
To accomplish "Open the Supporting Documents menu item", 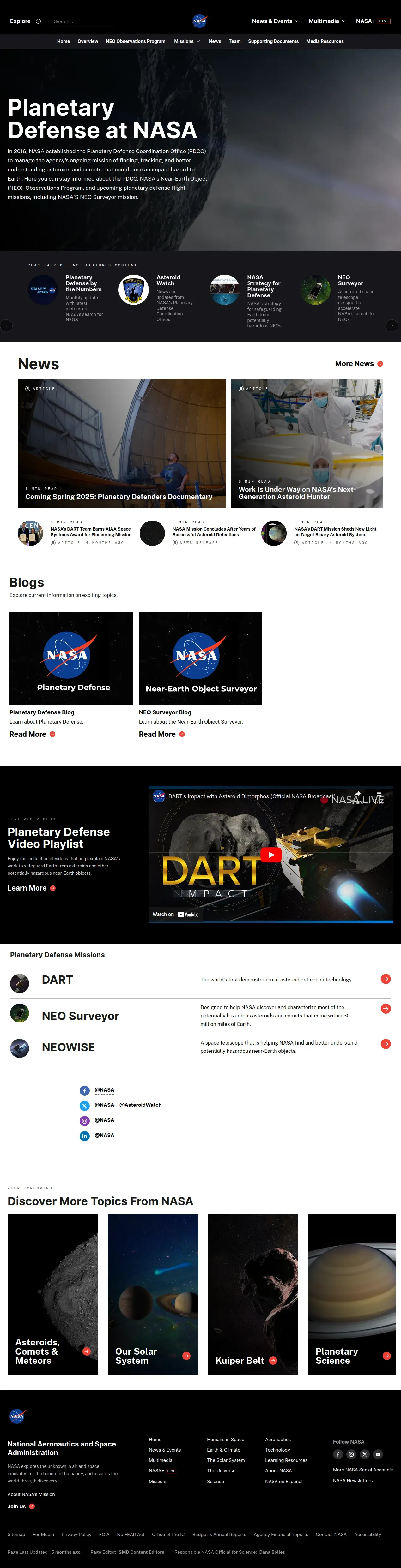I will point(273,41).
